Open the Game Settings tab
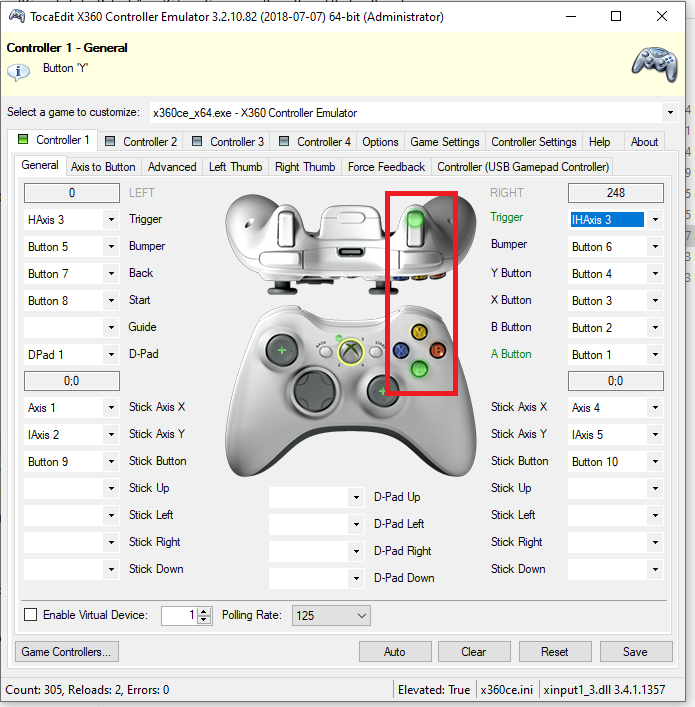 (x=445, y=142)
